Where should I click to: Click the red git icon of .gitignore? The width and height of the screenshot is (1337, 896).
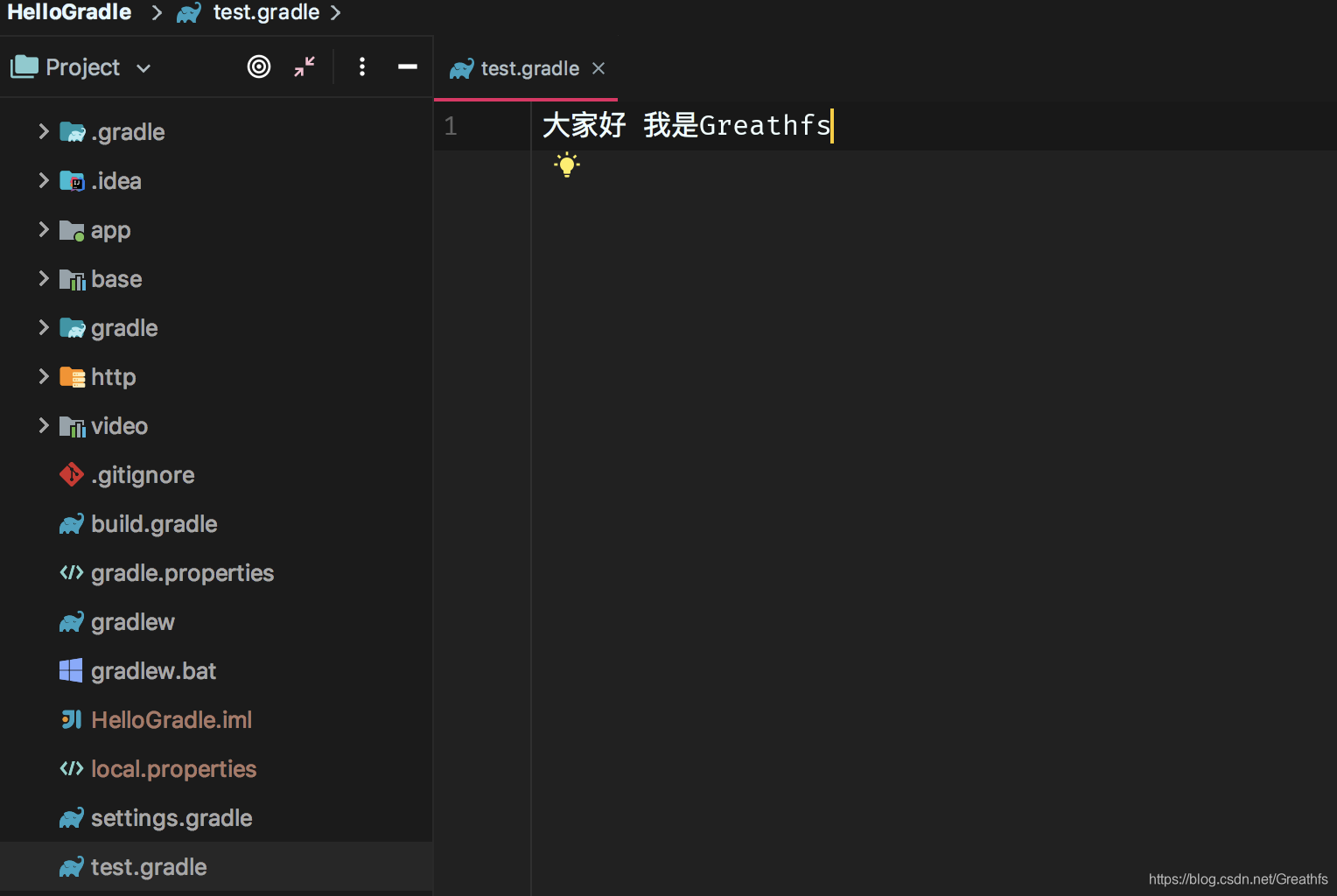click(x=72, y=474)
